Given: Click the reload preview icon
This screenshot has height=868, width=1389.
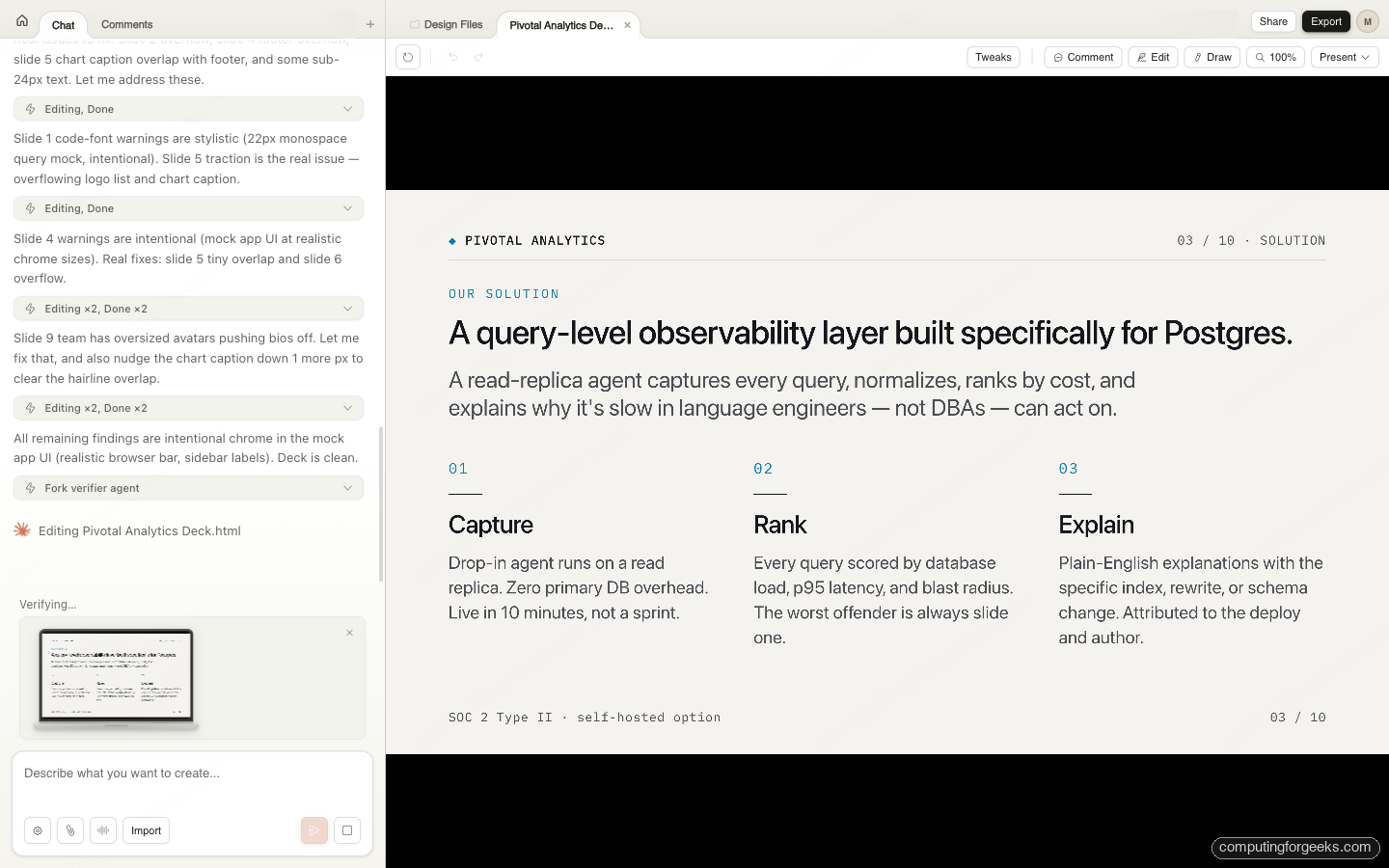Looking at the screenshot, I should (408, 57).
